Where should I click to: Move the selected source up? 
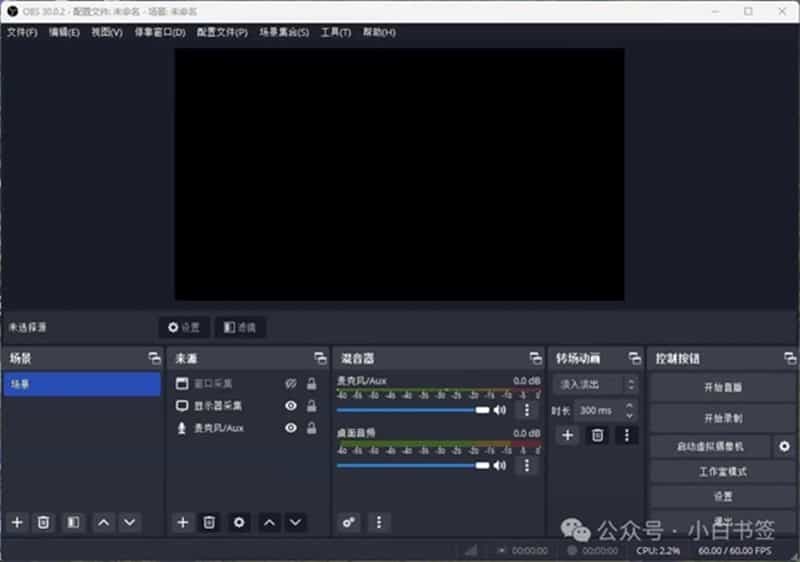pos(269,522)
